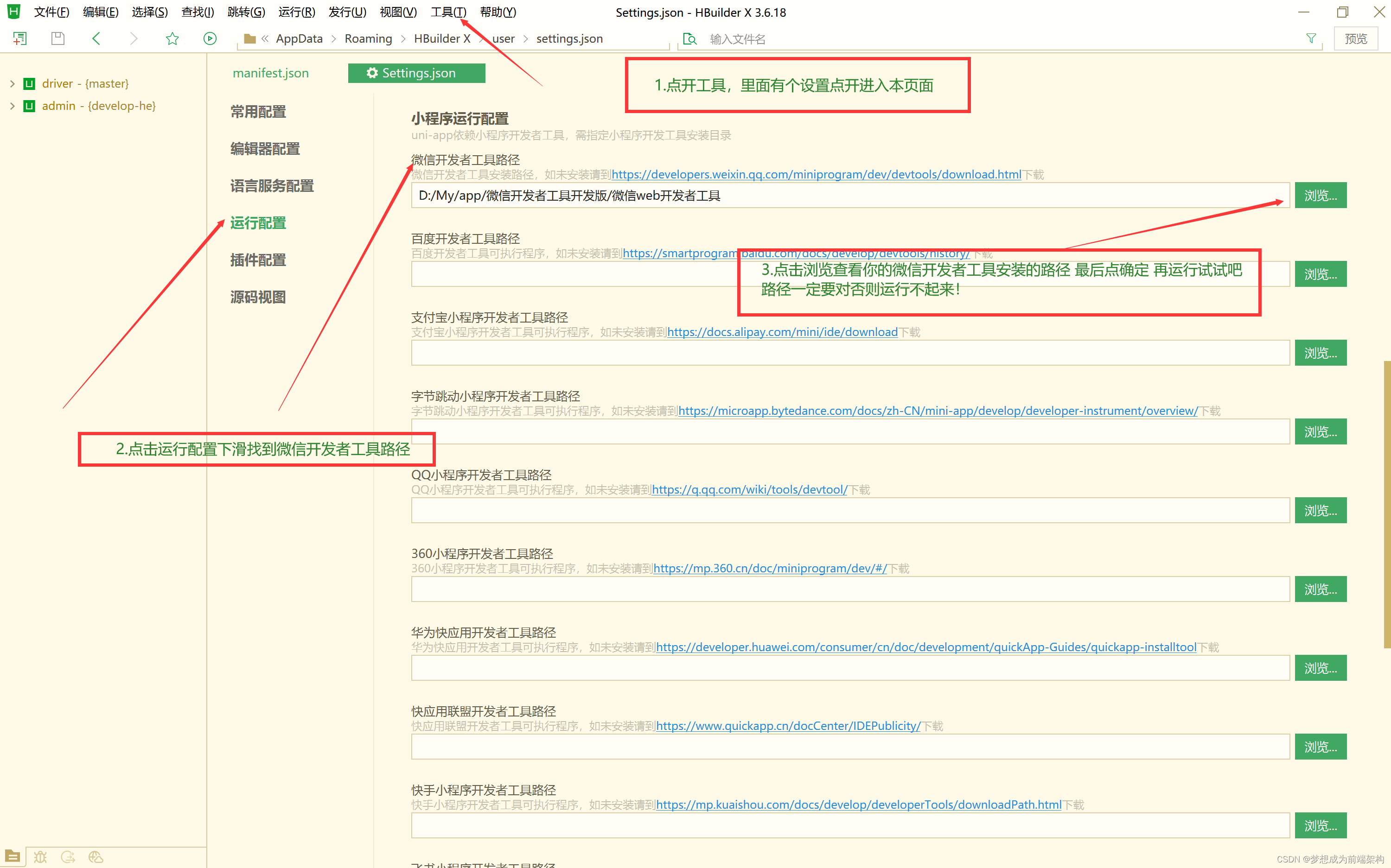1391x868 pixels.
Task: Open the 工具(T) menu
Action: (448, 12)
